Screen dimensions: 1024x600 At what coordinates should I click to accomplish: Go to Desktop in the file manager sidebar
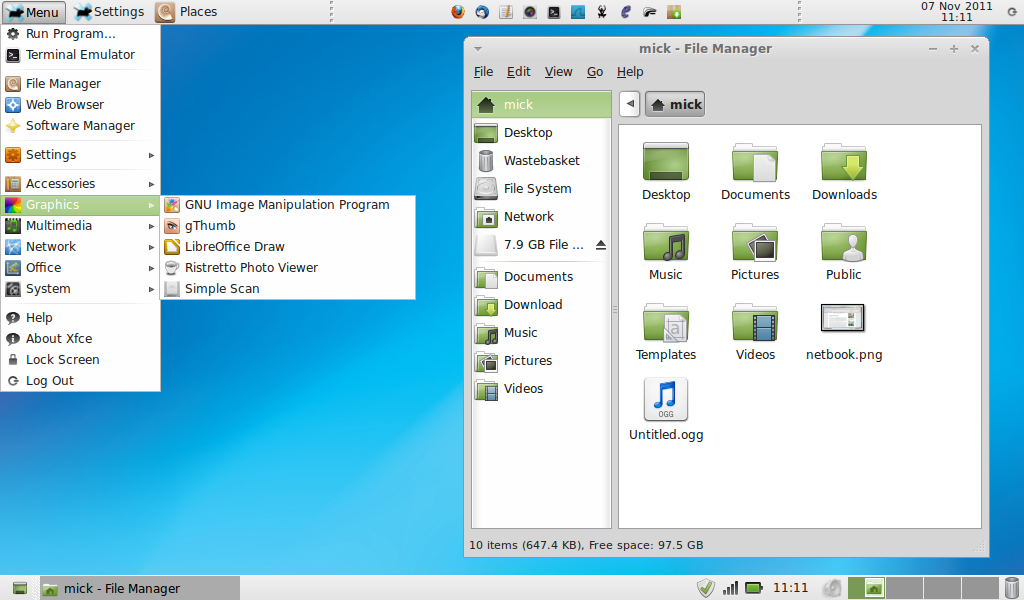click(x=541, y=133)
